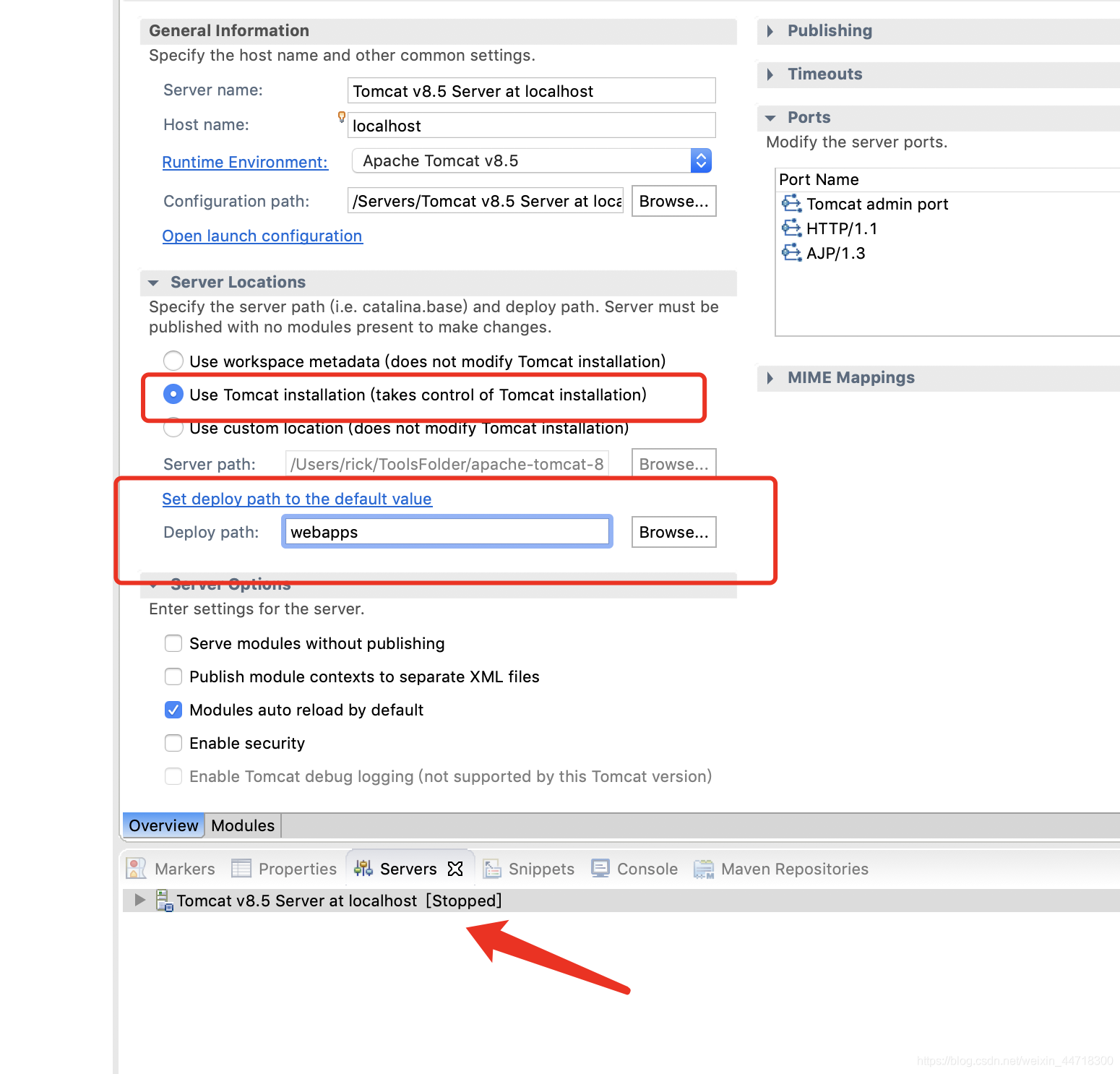Tick the Enable security checkbox
Image resolution: width=1120 pixels, height=1074 pixels.
coord(173,742)
